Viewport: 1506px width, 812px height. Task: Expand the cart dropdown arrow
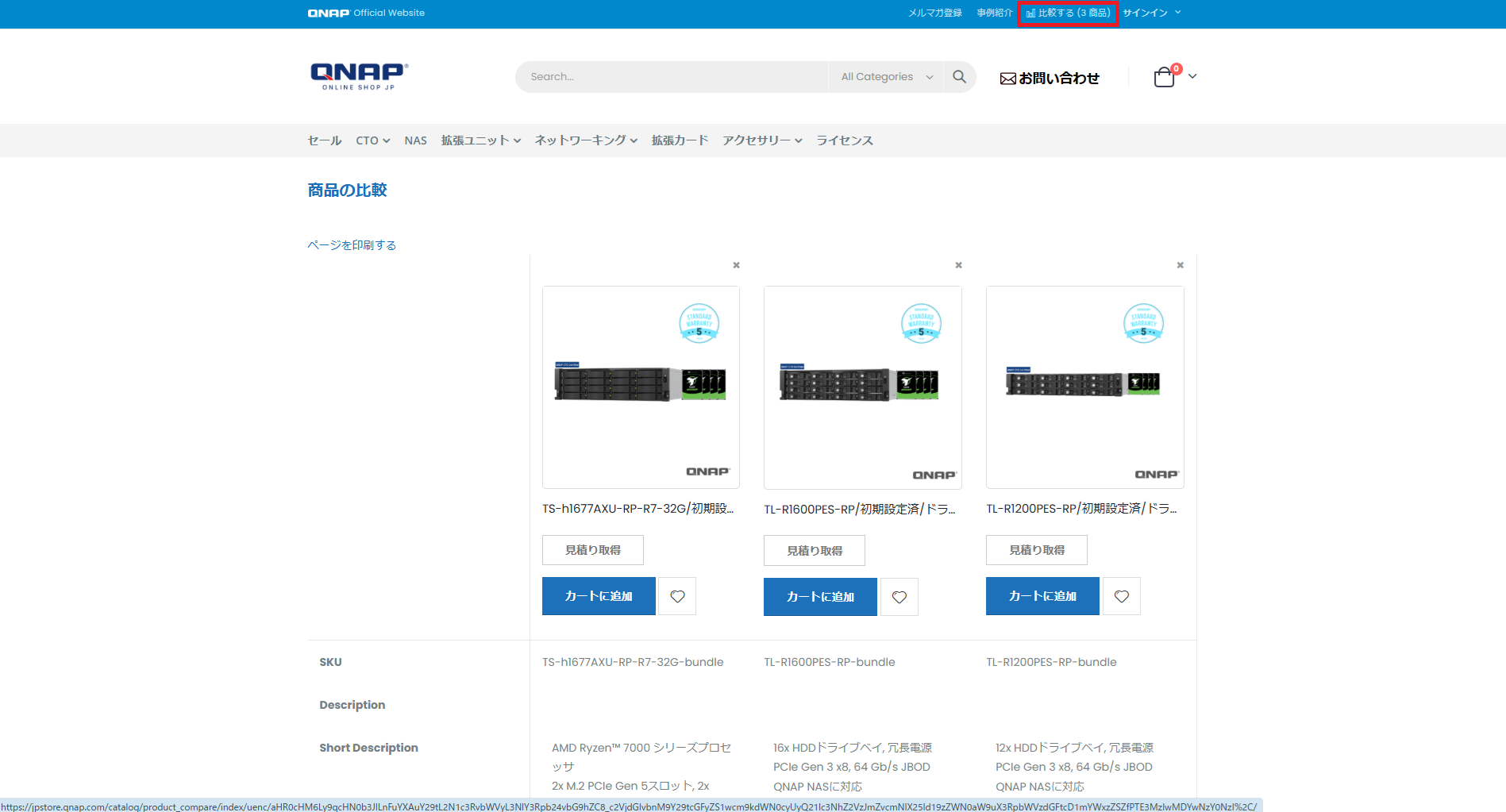(x=1192, y=76)
